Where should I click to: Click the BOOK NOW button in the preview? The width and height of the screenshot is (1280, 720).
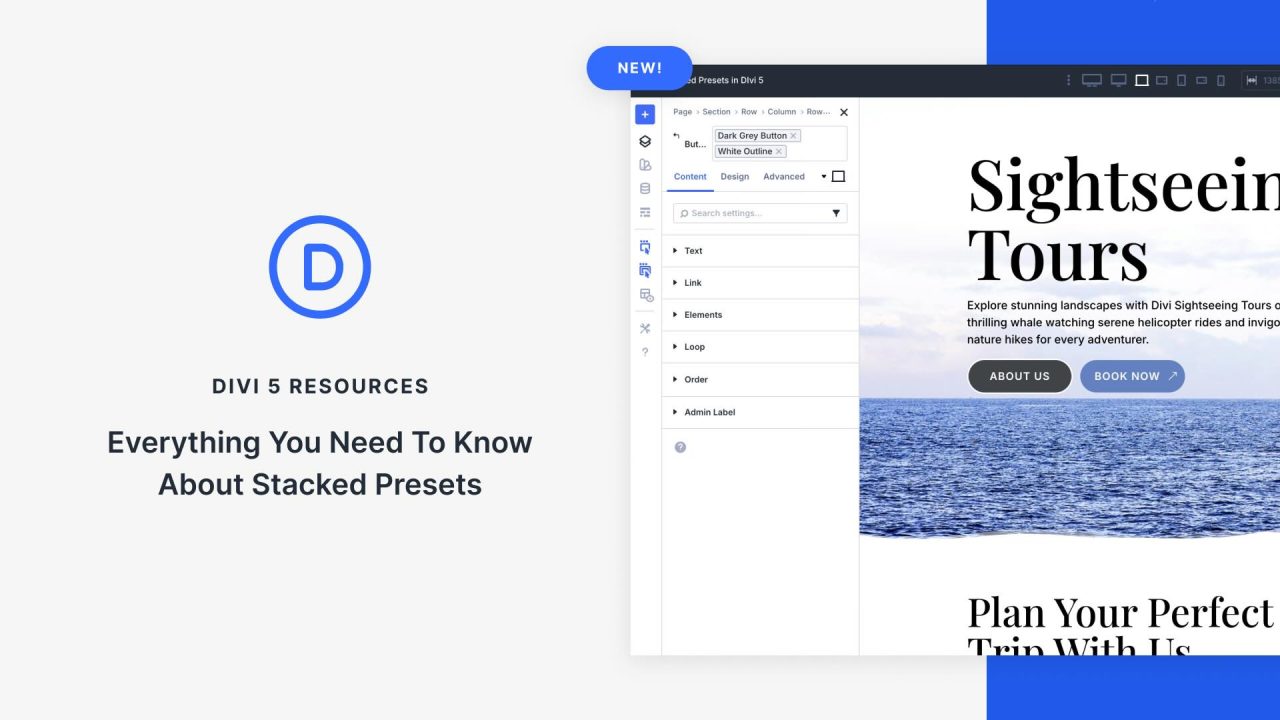[x=1132, y=376]
